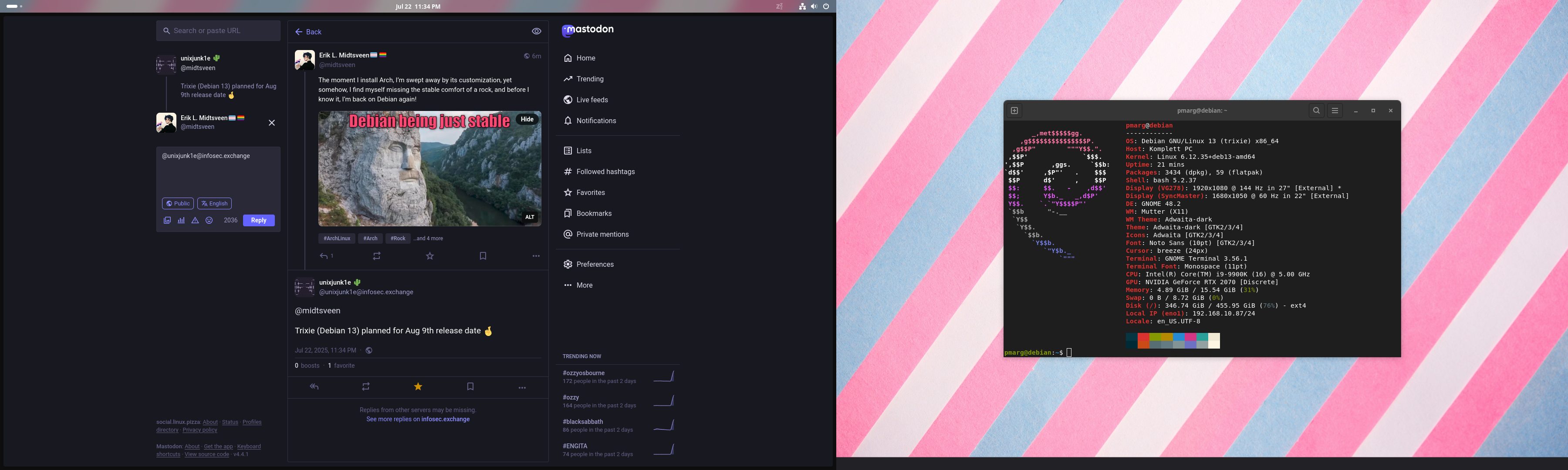Open the View source code footer link
The width and height of the screenshot is (1568, 470).
pyautogui.click(x=207, y=454)
